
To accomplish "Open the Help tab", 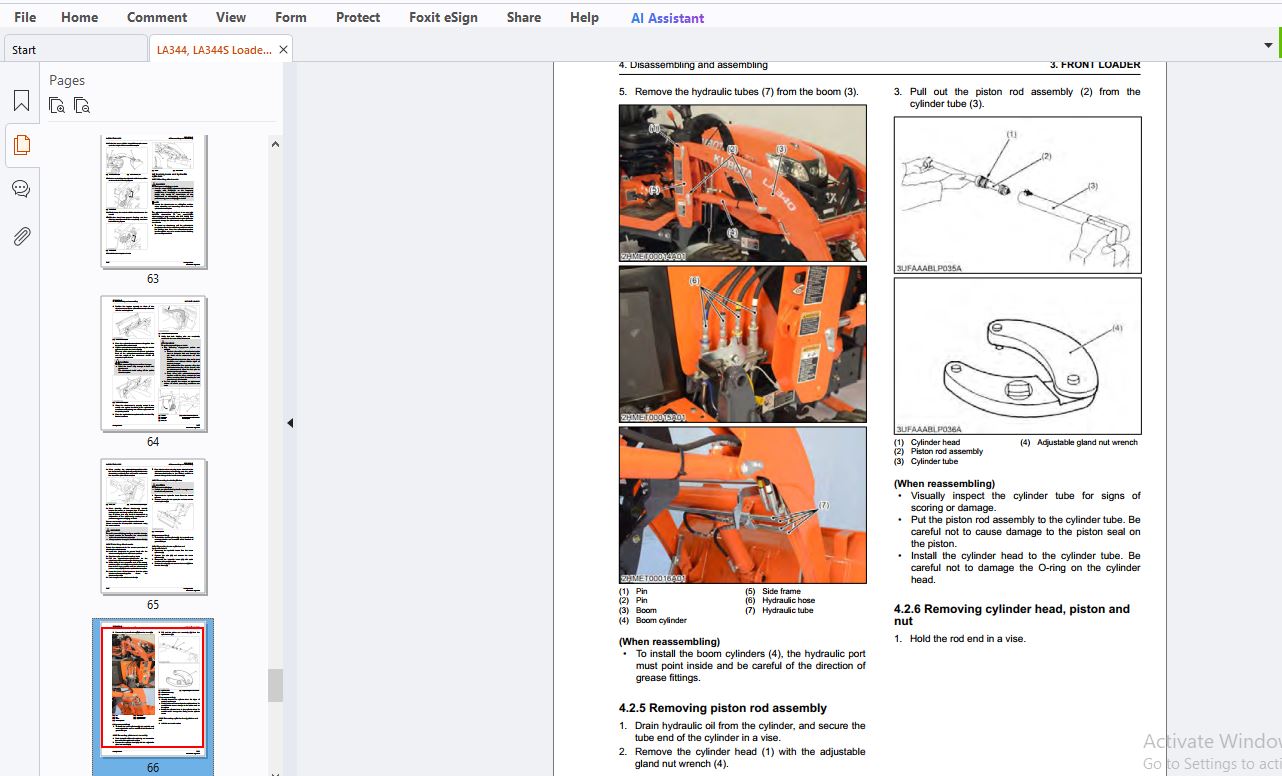I will 584,17.
